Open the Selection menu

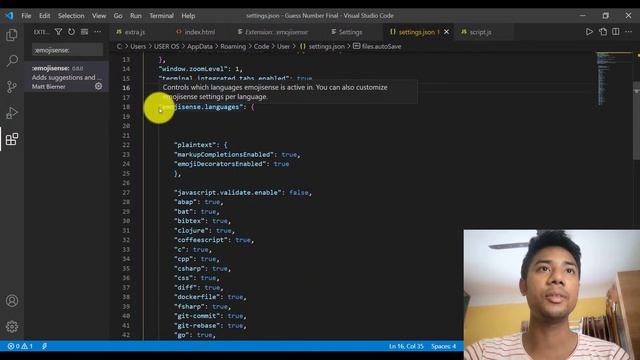pyautogui.click(x=71, y=16)
